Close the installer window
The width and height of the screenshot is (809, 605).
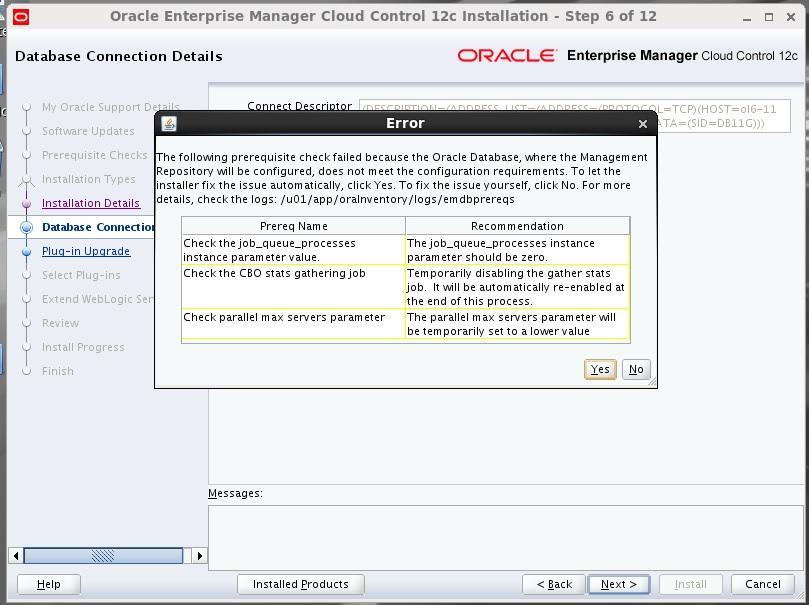(x=790, y=17)
